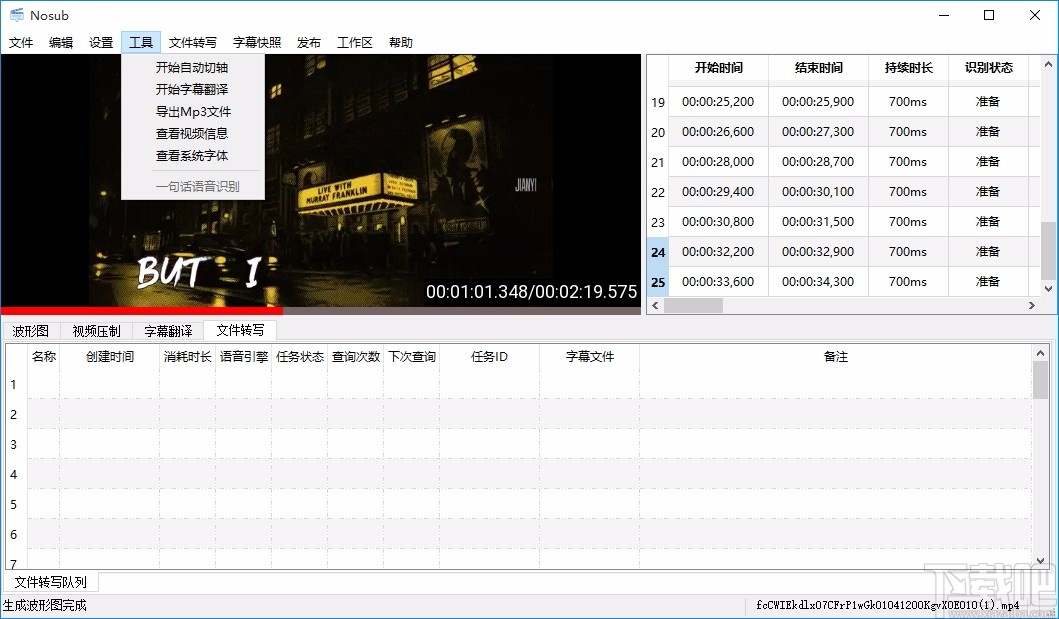
Task: Open the 文件转写 menu in menu bar
Action: [x=192, y=43]
